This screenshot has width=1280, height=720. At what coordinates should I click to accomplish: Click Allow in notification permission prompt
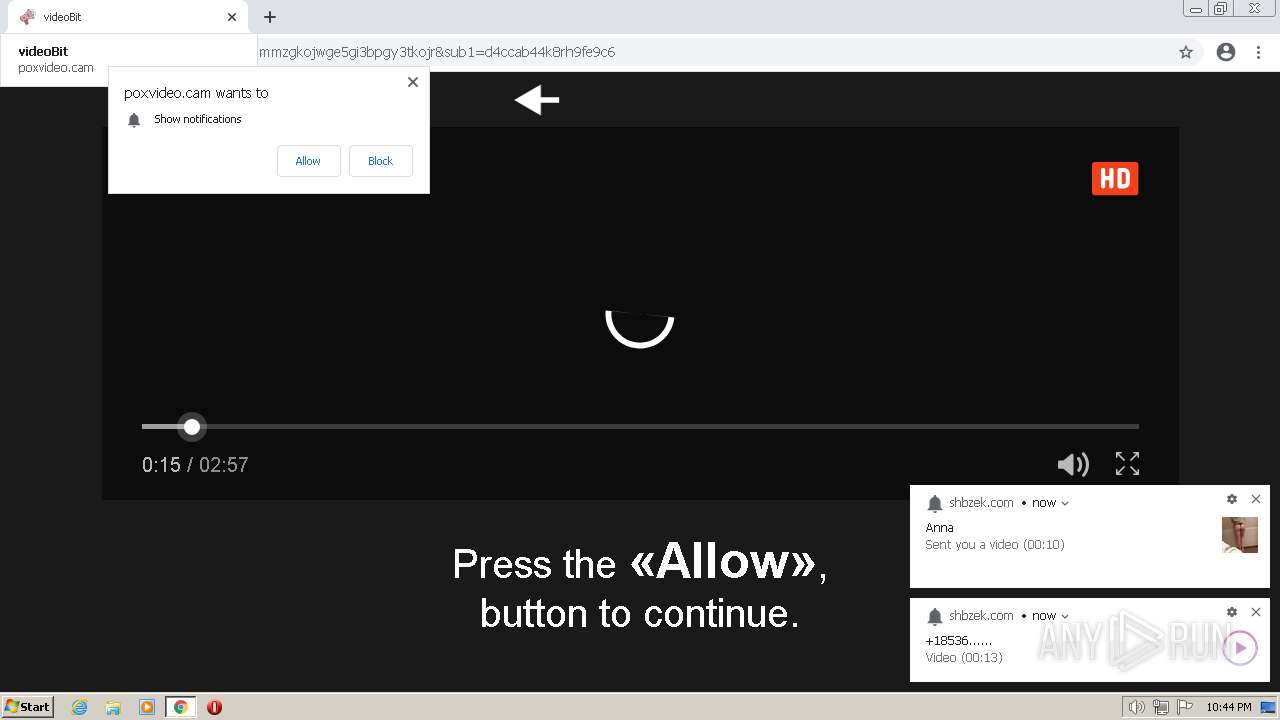(308, 161)
